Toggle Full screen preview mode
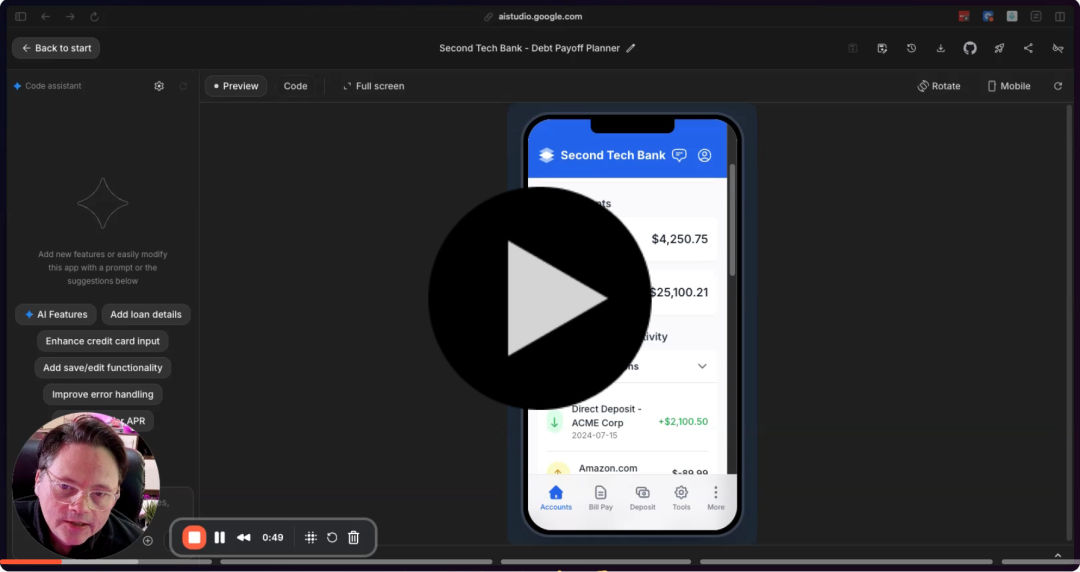Viewport: 1080px width, 572px height. 373,86
